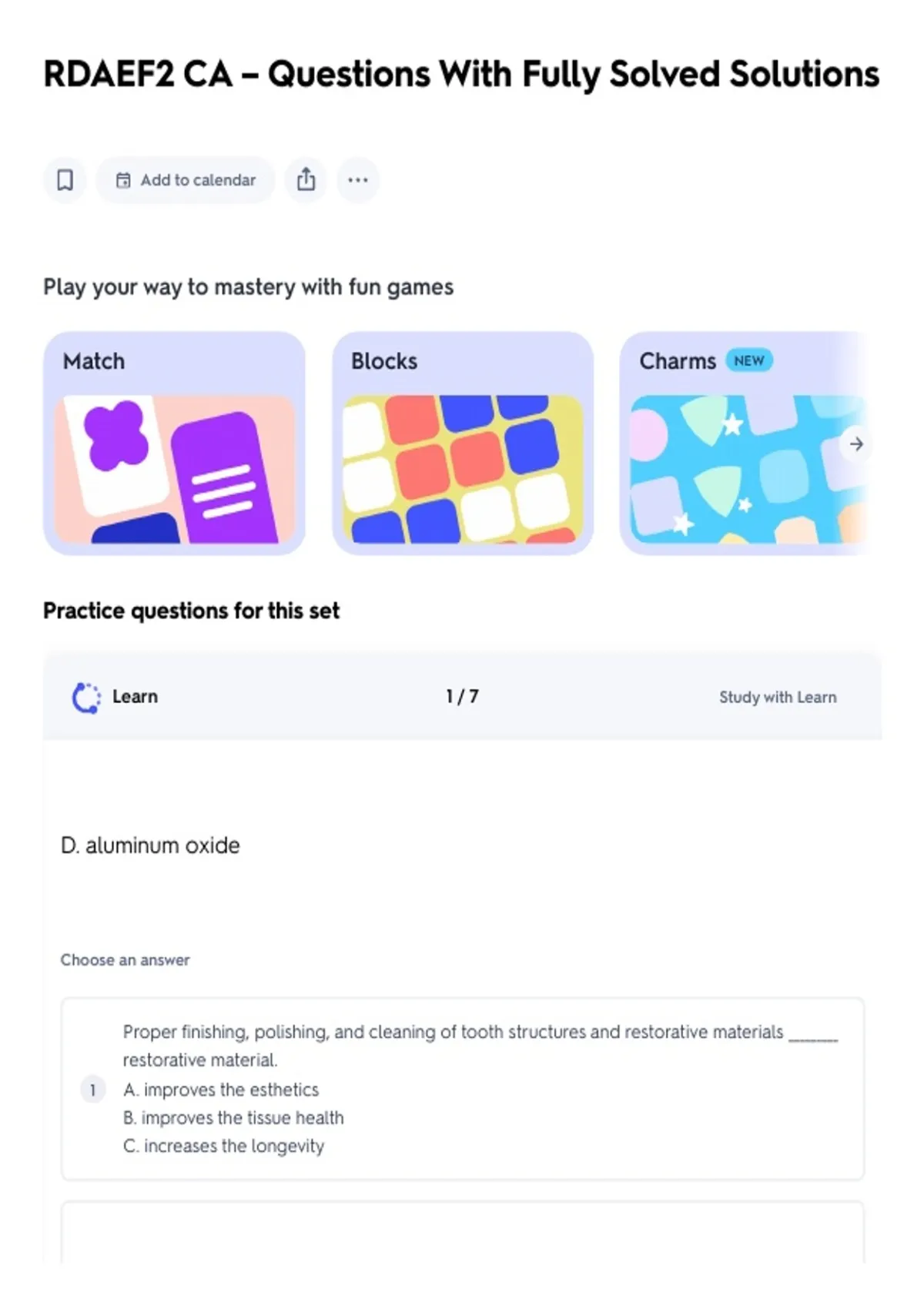The height and width of the screenshot is (1309, 924).
Task: Click the Learn label in the practice header
Action: click(x=135, y=696)
